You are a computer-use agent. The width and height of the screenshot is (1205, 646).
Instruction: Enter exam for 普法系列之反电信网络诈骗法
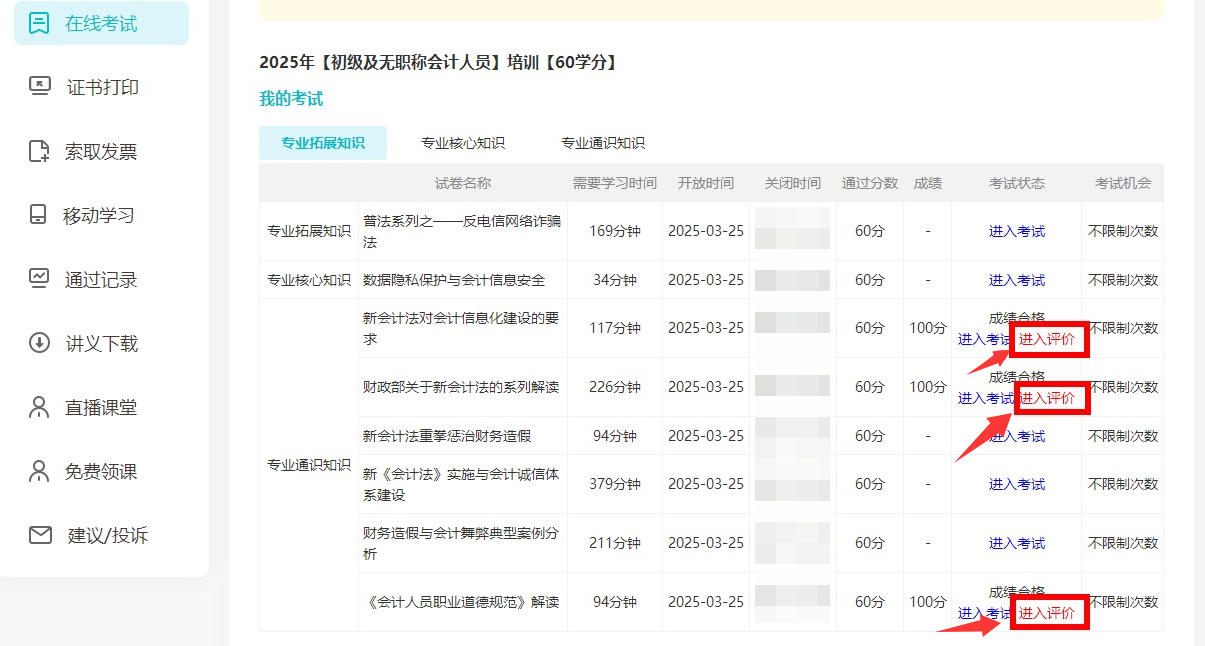tap(1016, 231)
